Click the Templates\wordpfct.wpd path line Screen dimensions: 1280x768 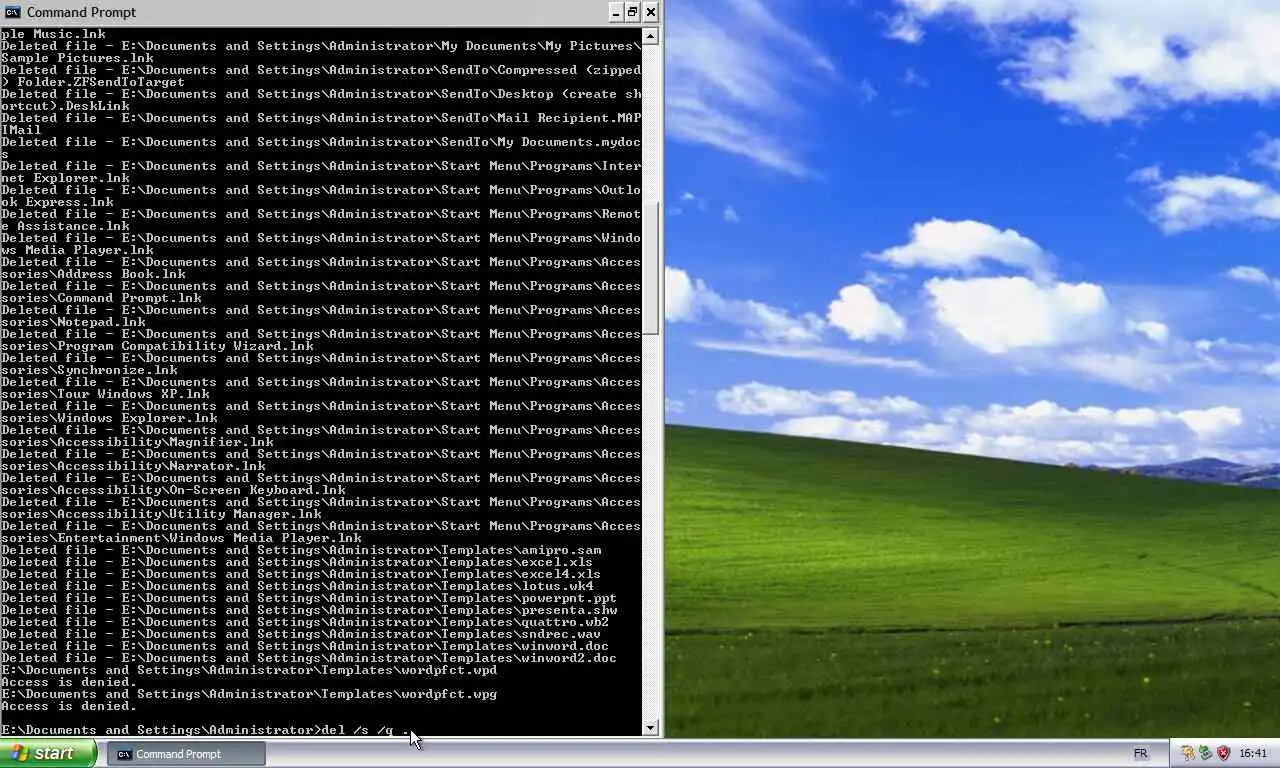(249, 670)
